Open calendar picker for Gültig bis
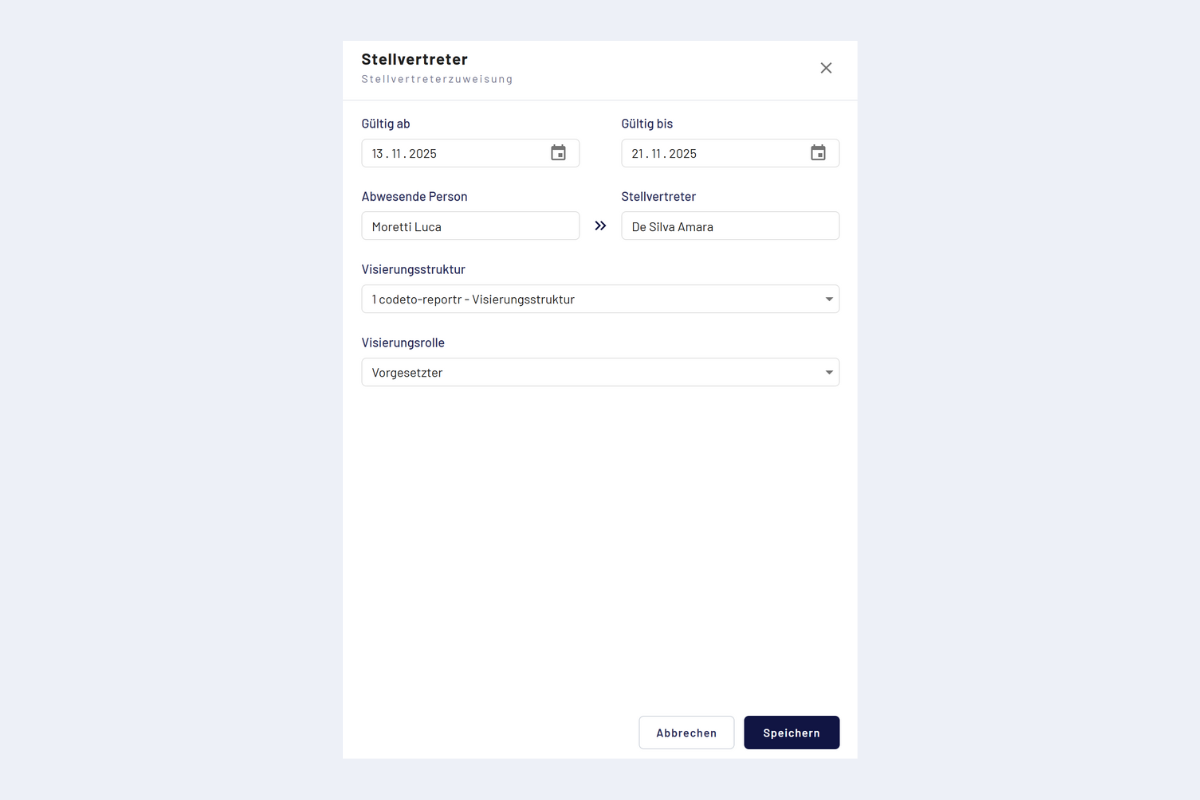Image resolution: width=1200 pixels, height=800 pixels. click(x=818, y=153)
